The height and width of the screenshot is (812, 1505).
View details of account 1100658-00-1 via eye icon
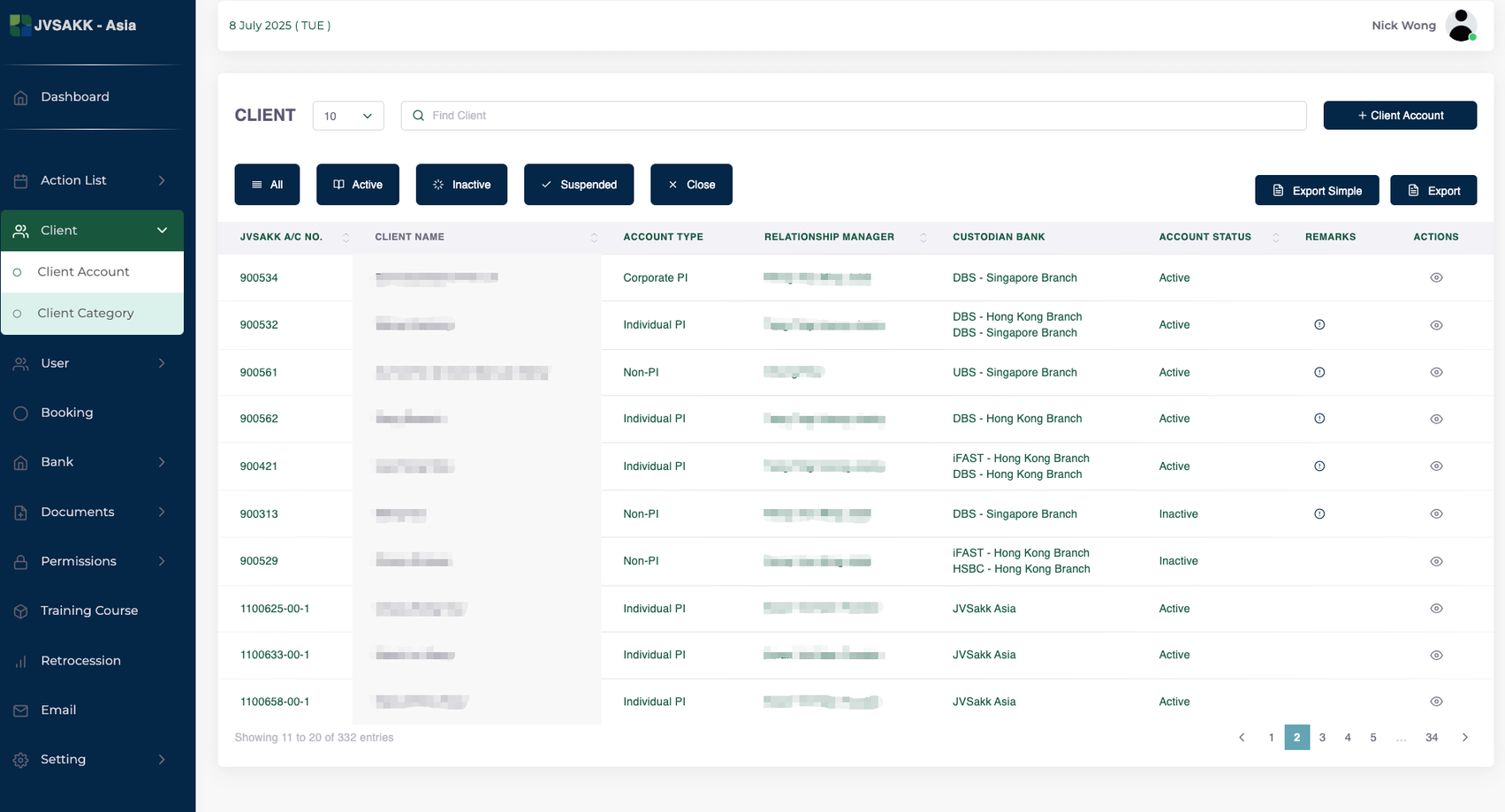(1436, 702)
